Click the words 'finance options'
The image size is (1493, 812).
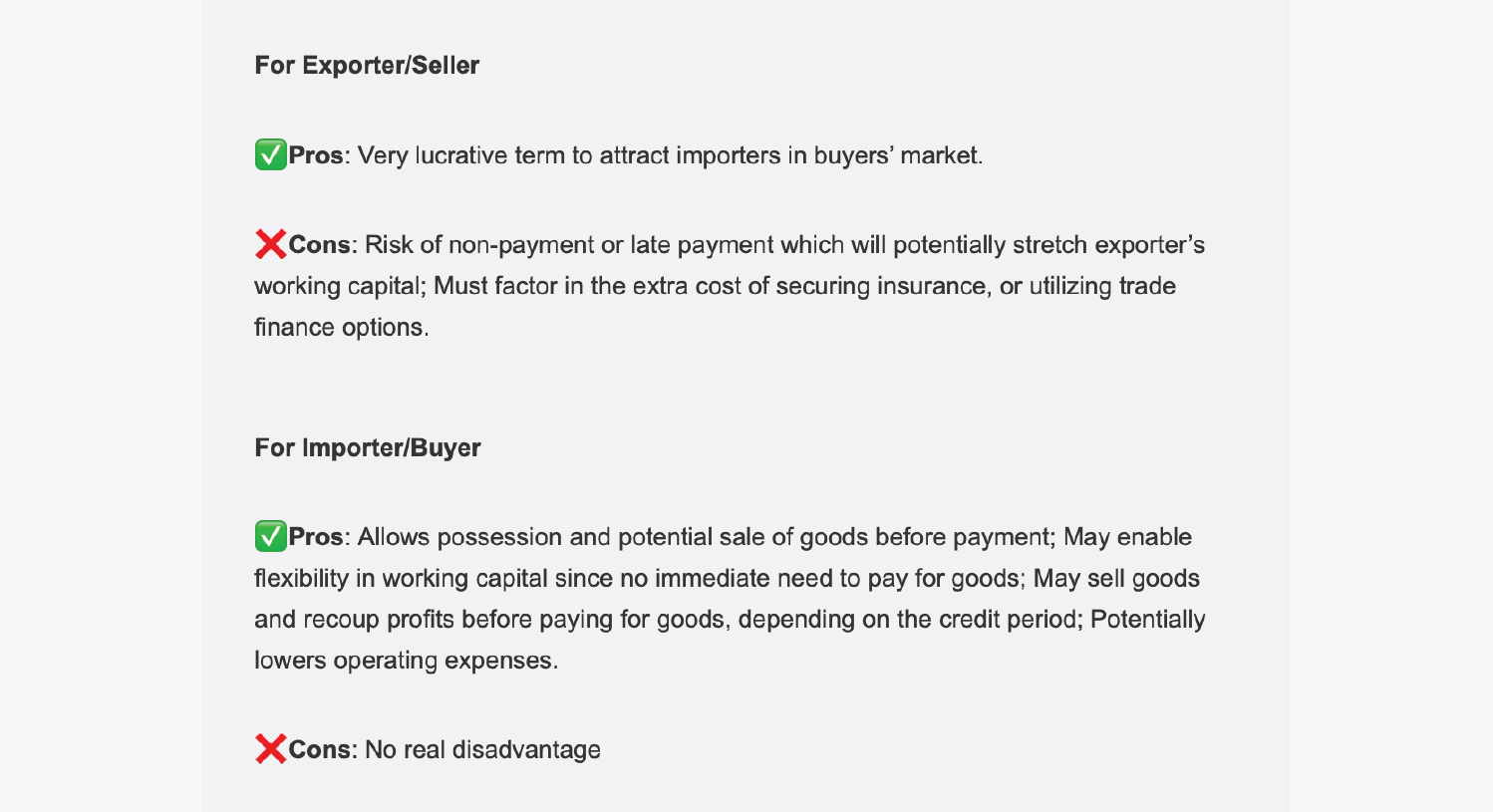point(341,328)
